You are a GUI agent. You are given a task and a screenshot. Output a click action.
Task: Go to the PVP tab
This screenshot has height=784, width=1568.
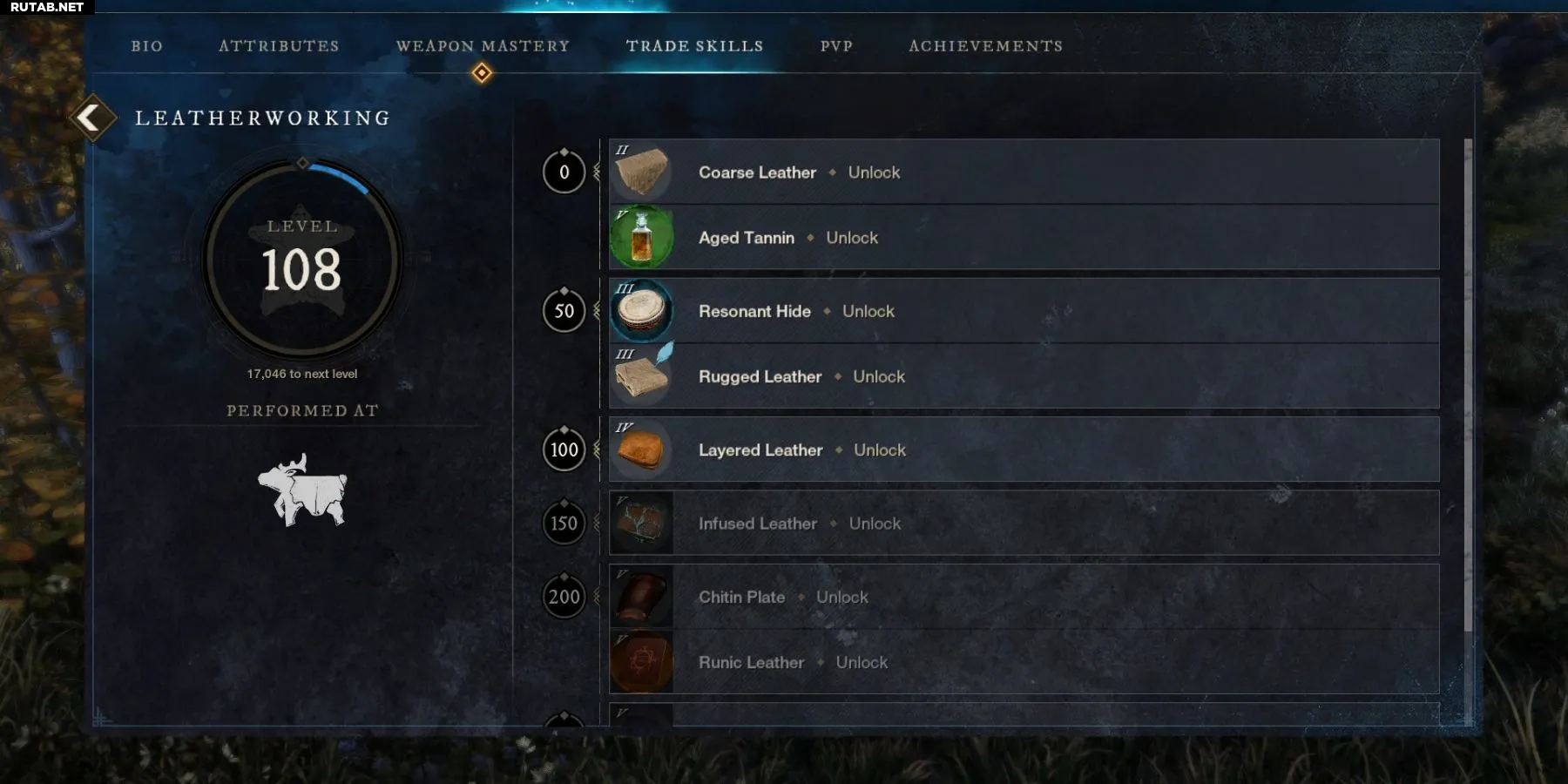point(836,46)
